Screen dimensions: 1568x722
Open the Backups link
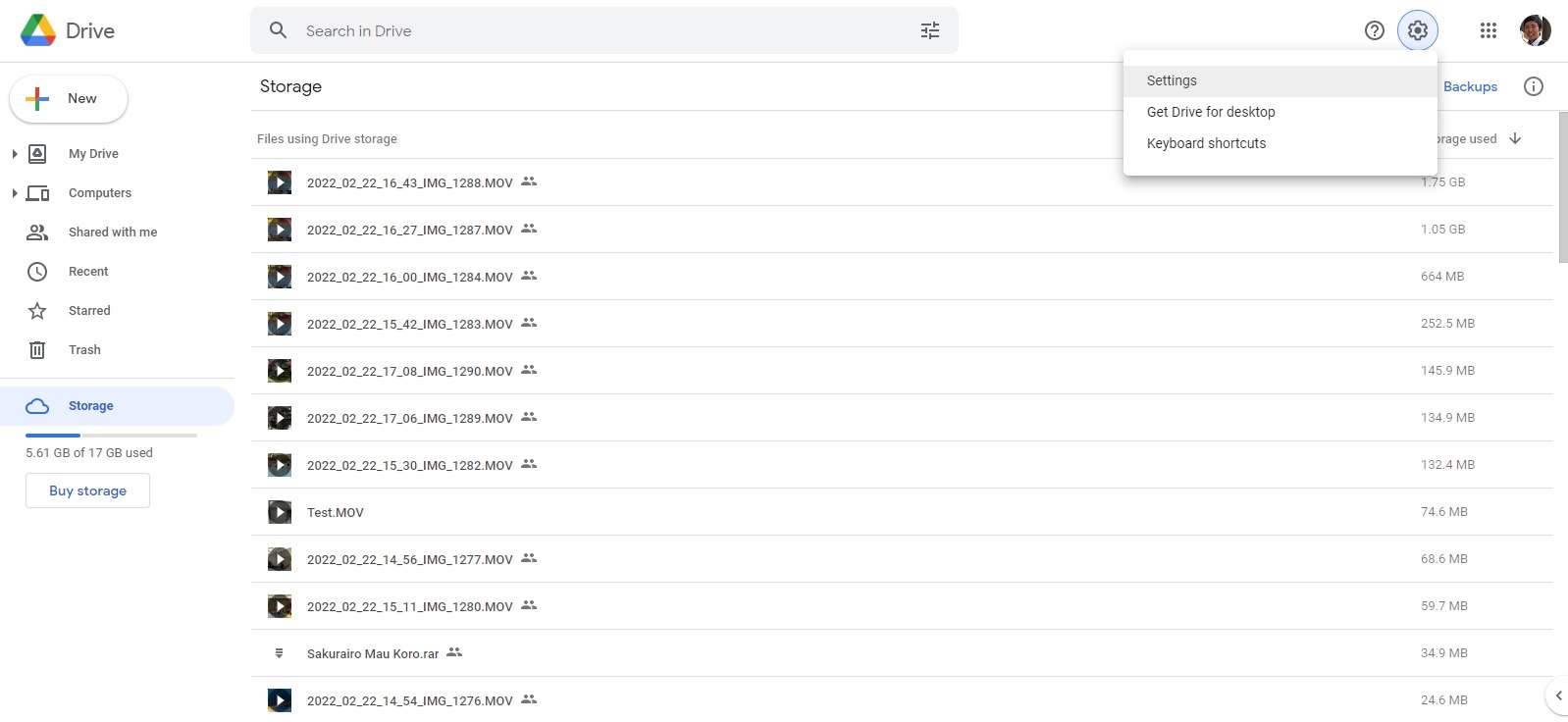click(x=1470, y=86)
